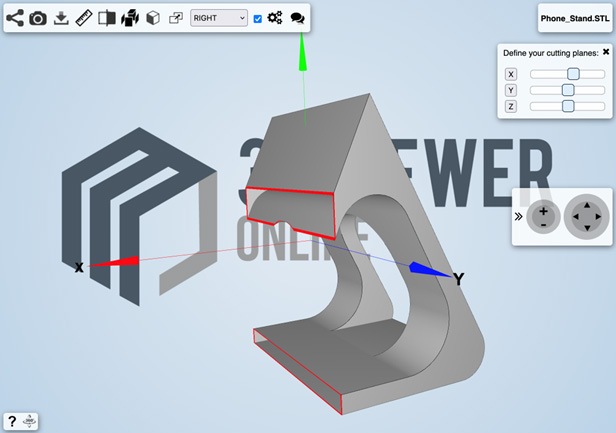Image resolution: width=616 pixels, height=433 pixels.
Task: Open the RIGHT view orientation dropdown
Action: pyautogui.click(x=219, y=18)
